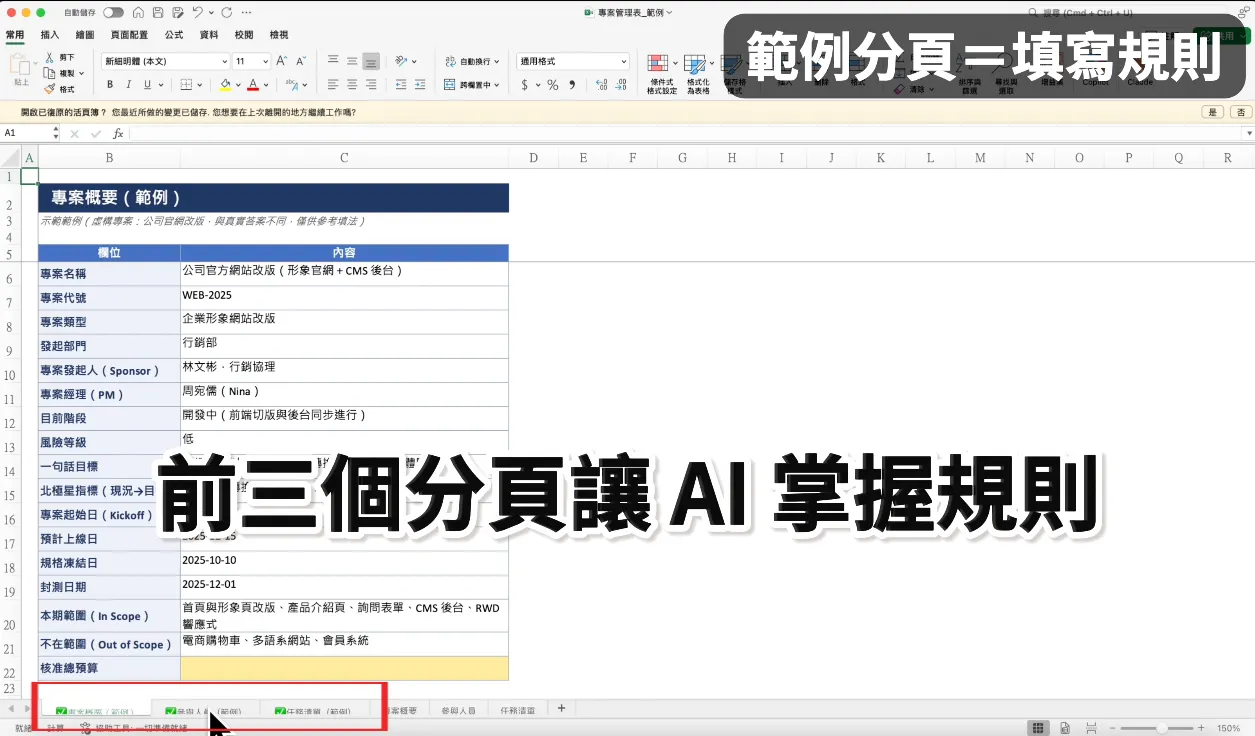
Task: Click the 是 button in the recovery bar
Action: [1214, 113]
